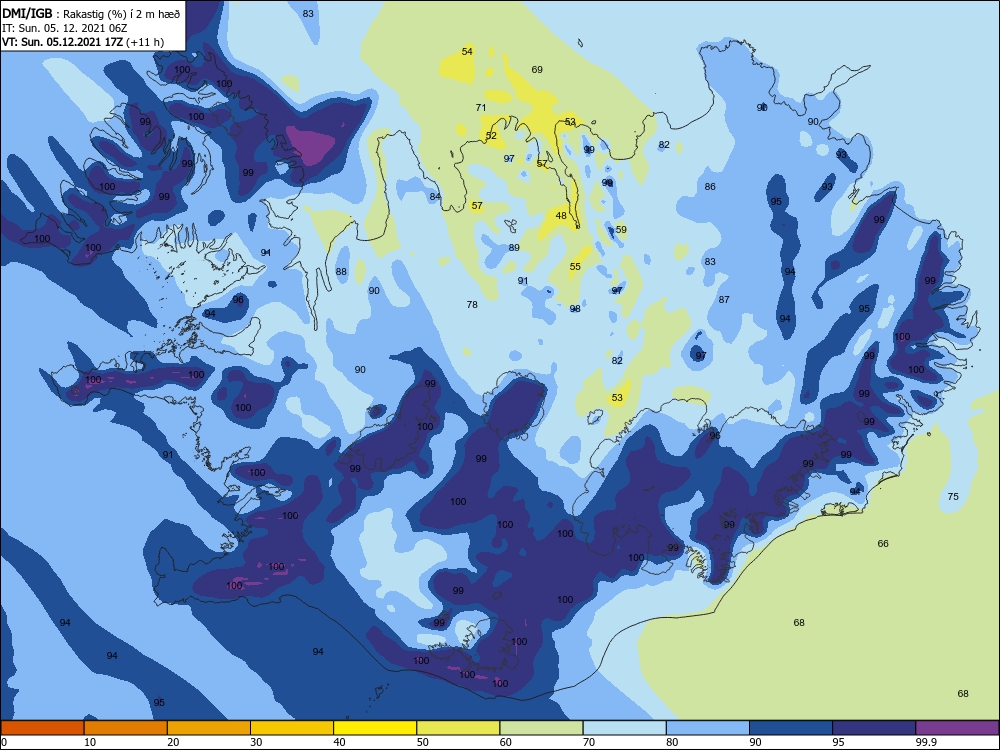The image size is (1000, 750).
Task: Click the legend tick label '50'
Action: tap(422, 742)
